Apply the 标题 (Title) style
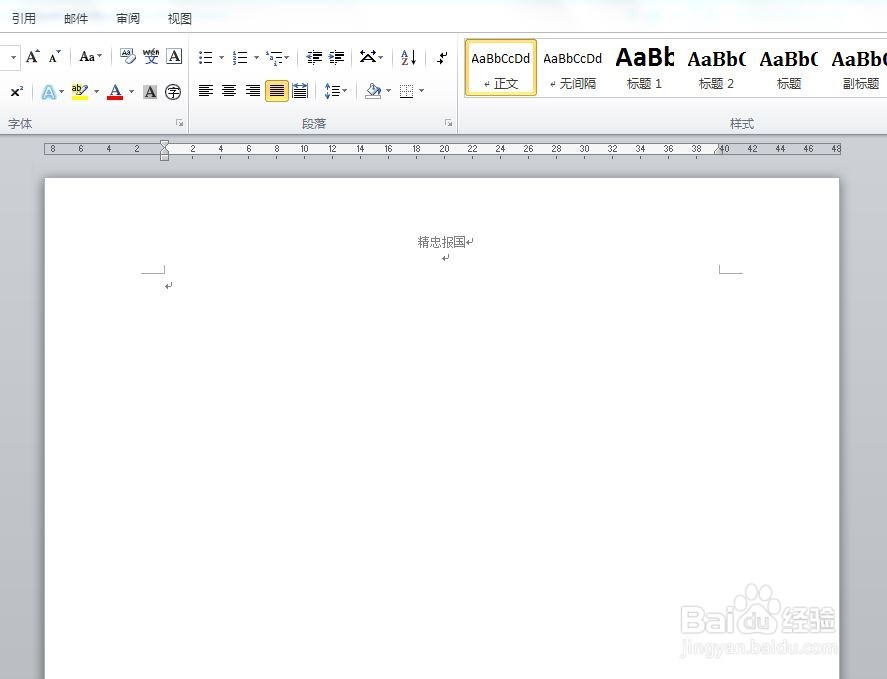This screenshot has height=679, width=887. click(789, 68)
